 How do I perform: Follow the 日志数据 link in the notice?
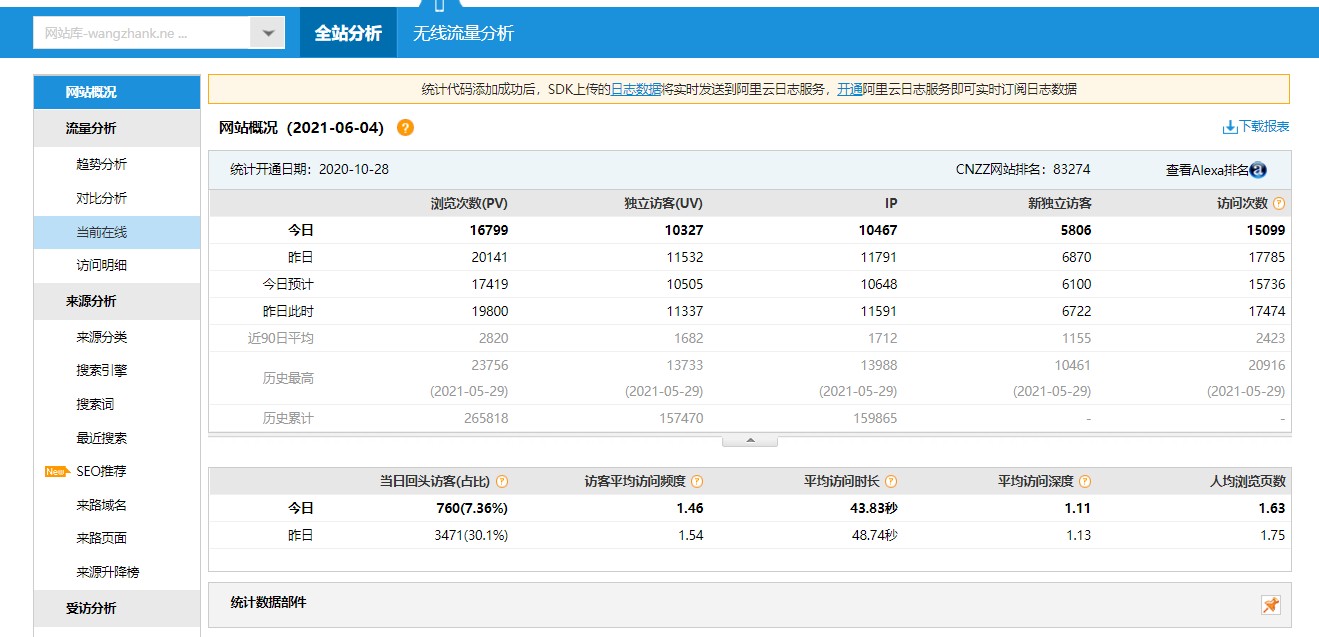pyautogui.click(x=636, y=89)
